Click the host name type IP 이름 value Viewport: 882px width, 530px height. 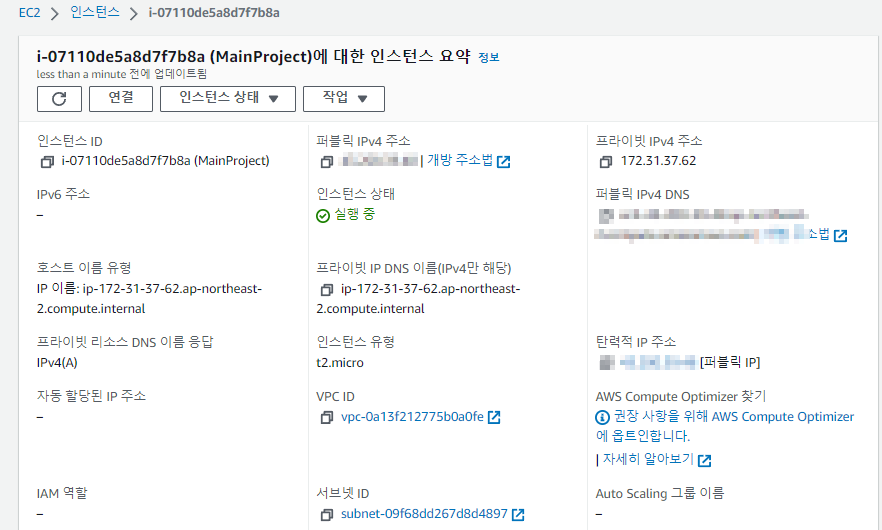(149, 299)
